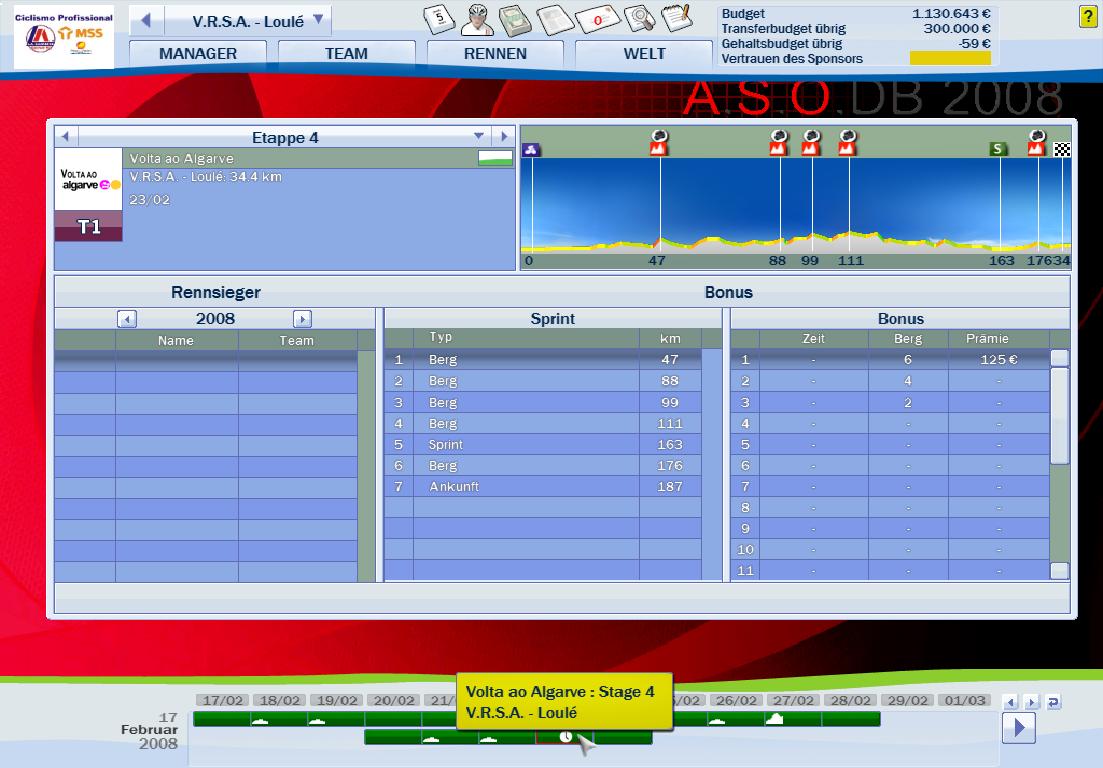Screen dimensions: 1103x768
Task: Switch to previous year before 2008
Action: coord(127,319)
